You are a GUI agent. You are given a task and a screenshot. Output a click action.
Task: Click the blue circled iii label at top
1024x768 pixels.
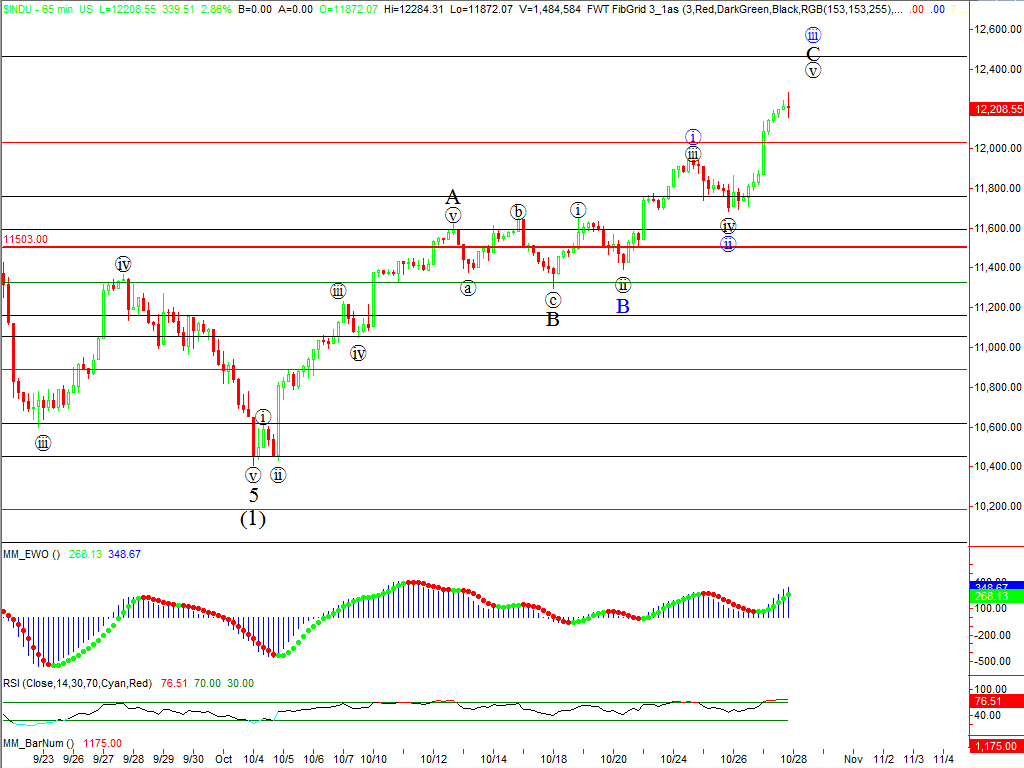tap(813, 35)
